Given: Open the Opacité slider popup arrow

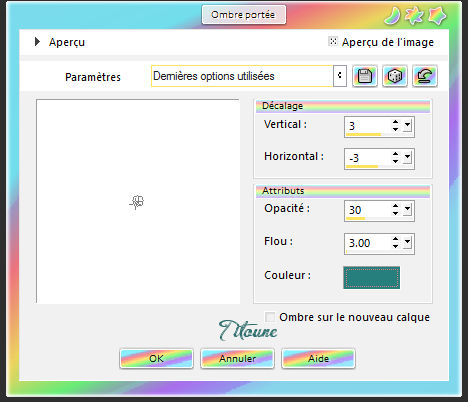Looking at the screenshot, I should coord(407,210).
